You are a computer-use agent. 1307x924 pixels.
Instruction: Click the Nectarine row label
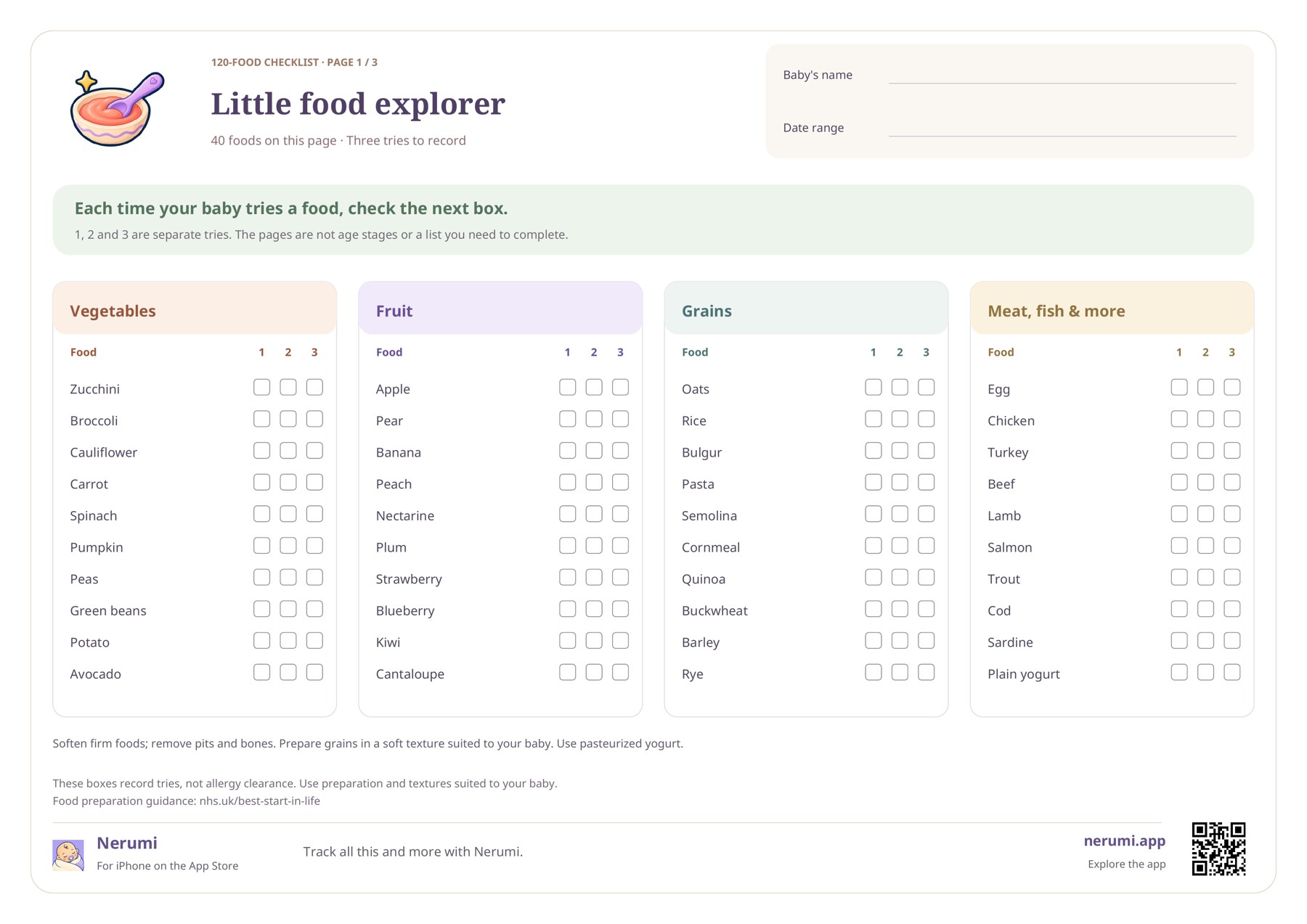click(405, 515)
